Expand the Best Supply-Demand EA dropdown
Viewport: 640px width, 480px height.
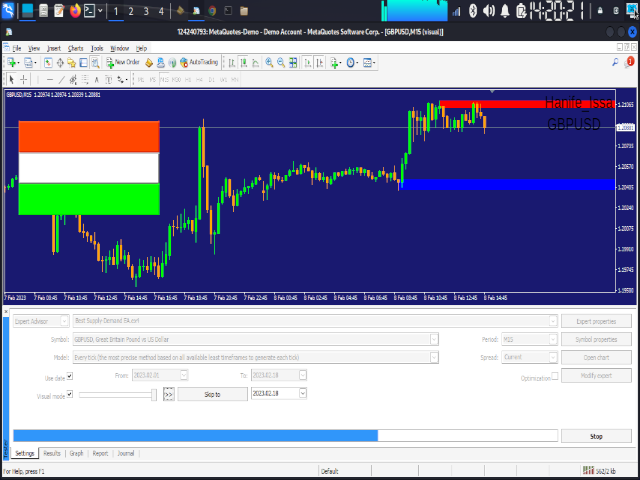click(x=553, y=321)
